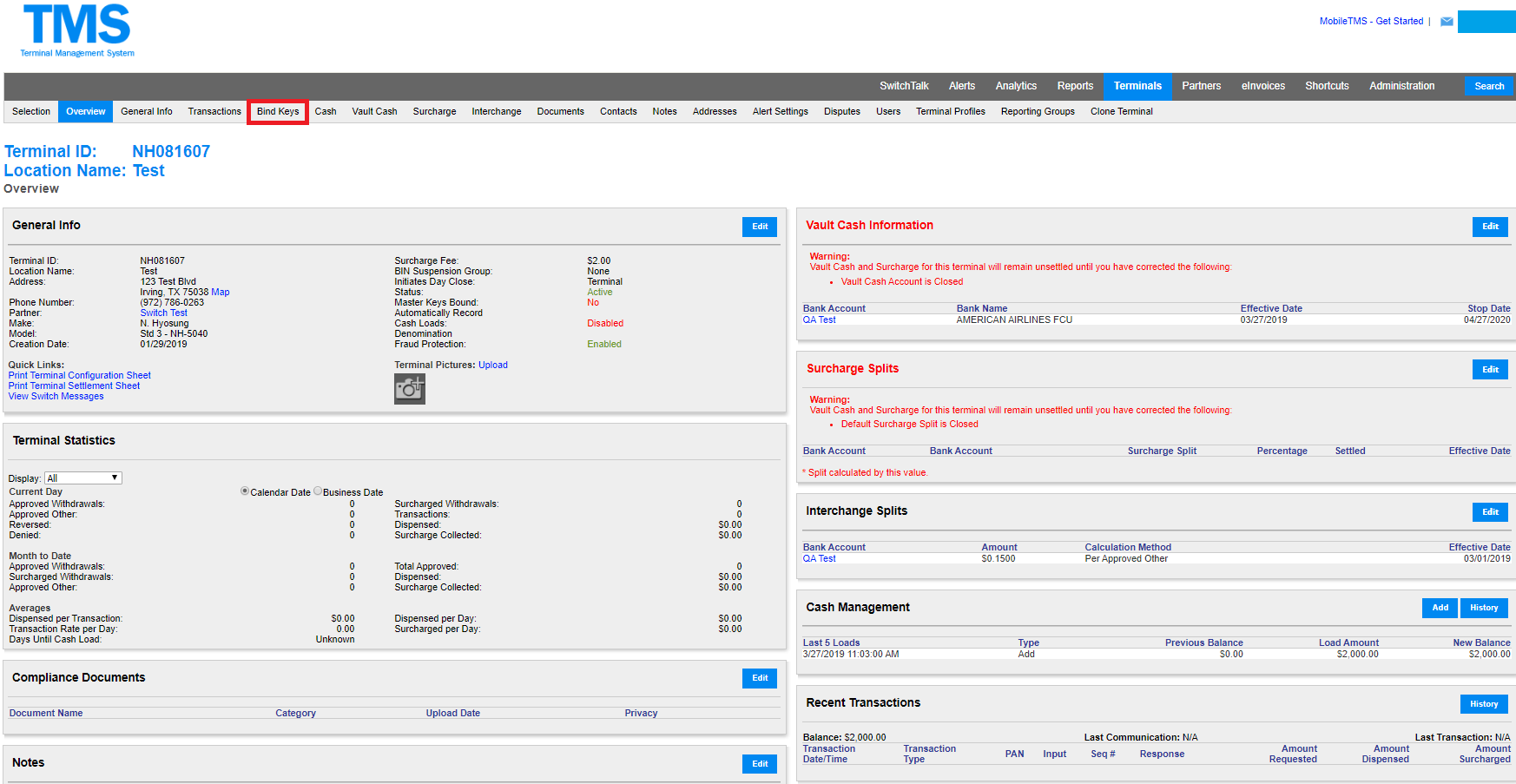Screen dimensions: 1516x784
Task: Open History in Recent Transactions
Action: [1484, 704]
